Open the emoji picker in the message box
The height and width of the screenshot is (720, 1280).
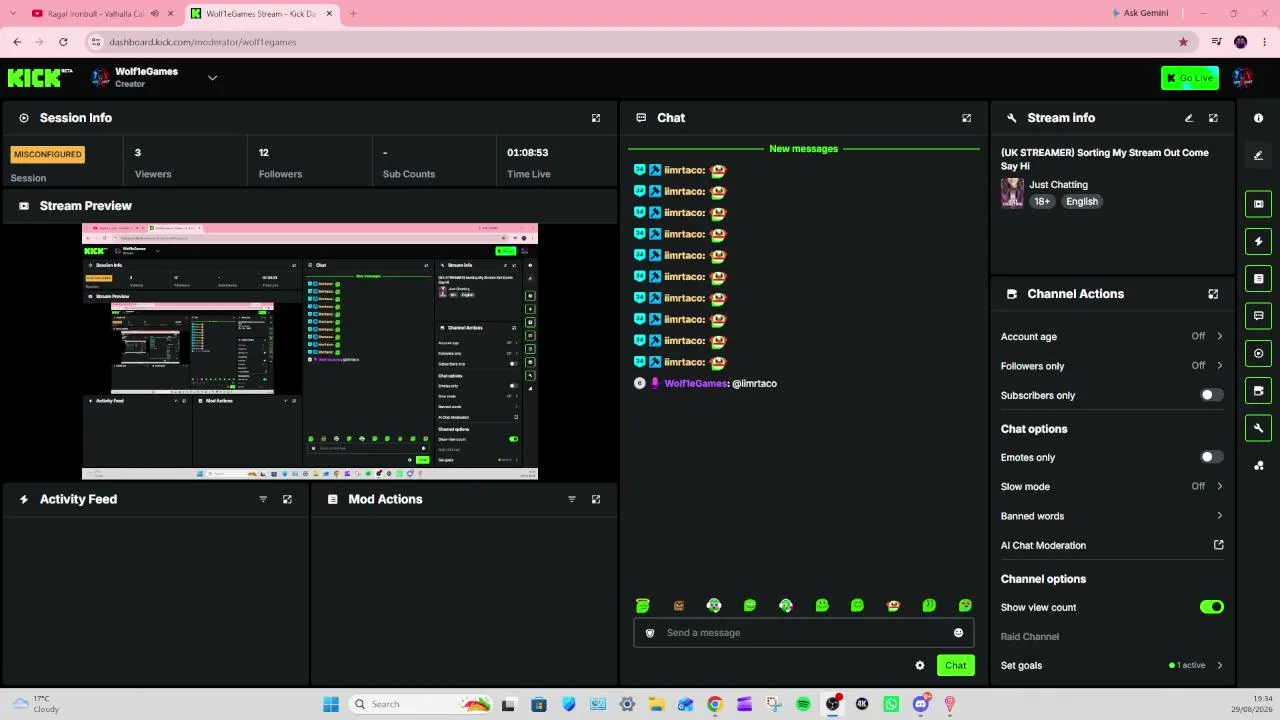pyautogui.click(x=958, y=633)
